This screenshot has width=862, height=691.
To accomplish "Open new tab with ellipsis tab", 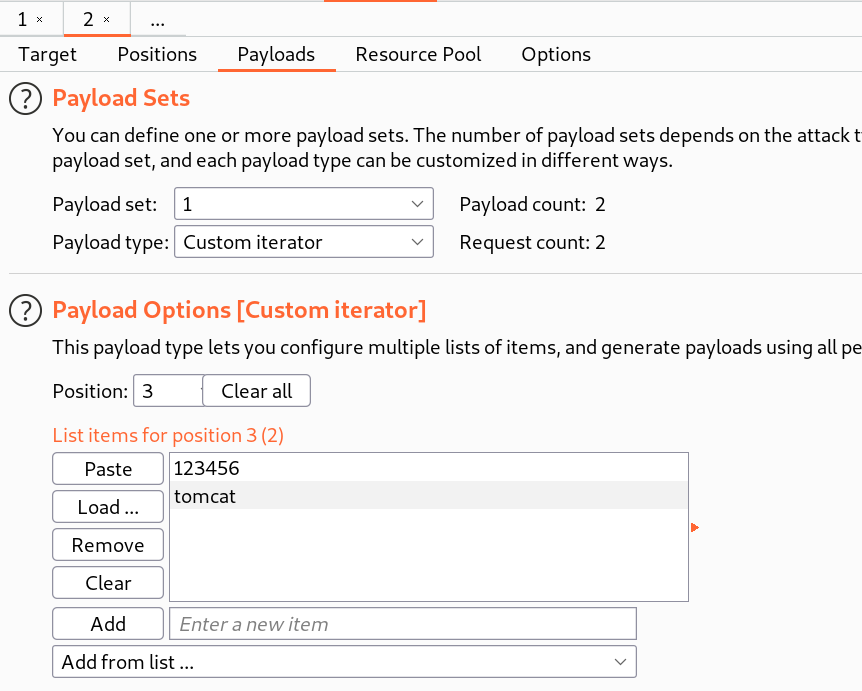I will (157, 20).
